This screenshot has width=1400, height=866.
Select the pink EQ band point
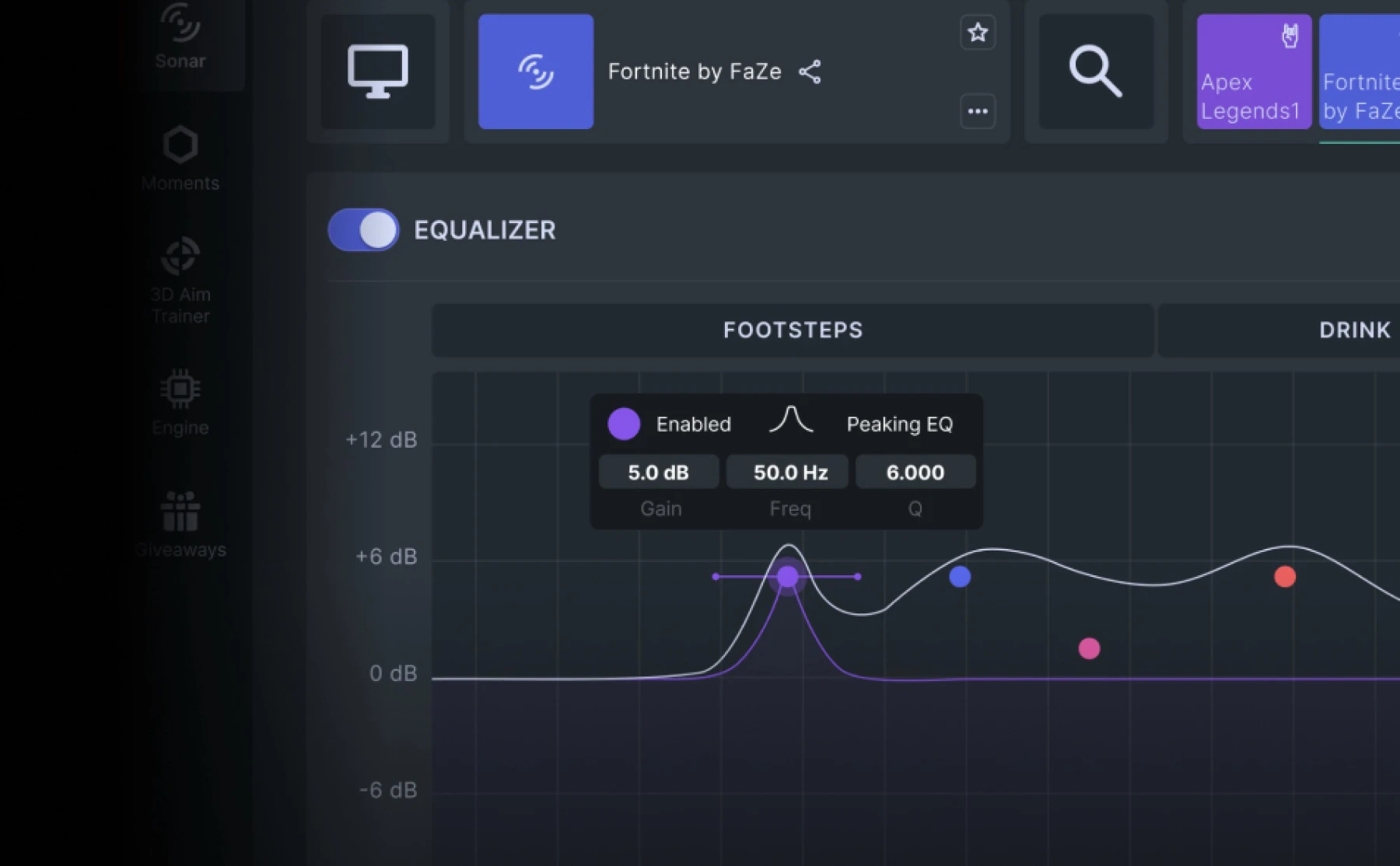point(1089,648)
